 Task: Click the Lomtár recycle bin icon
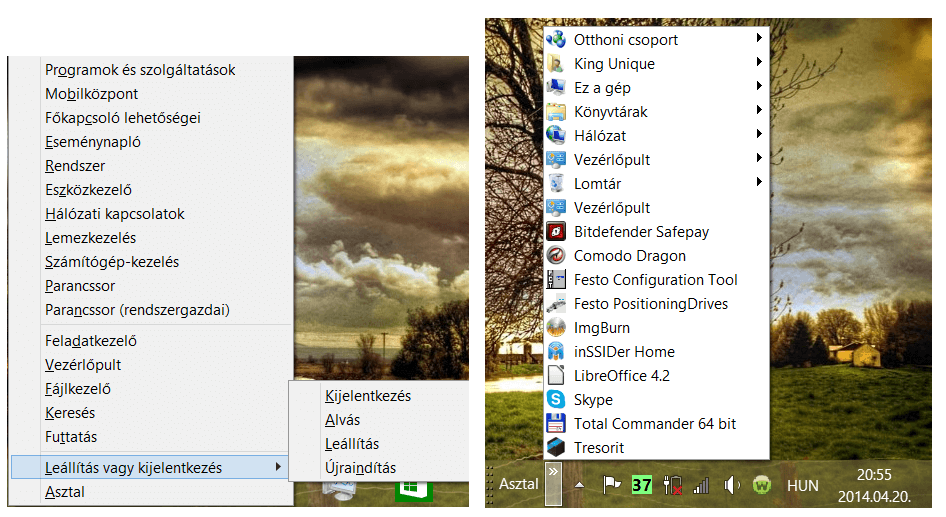pos(556,184)
